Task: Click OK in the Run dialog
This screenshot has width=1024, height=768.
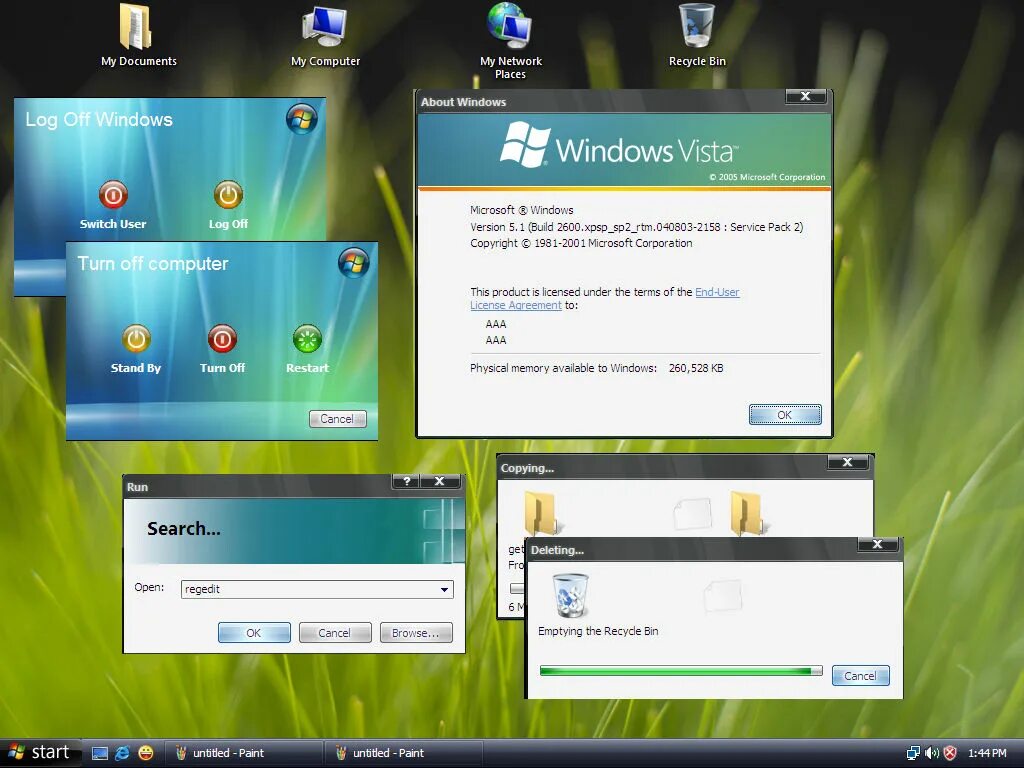Action: (254, 633)
